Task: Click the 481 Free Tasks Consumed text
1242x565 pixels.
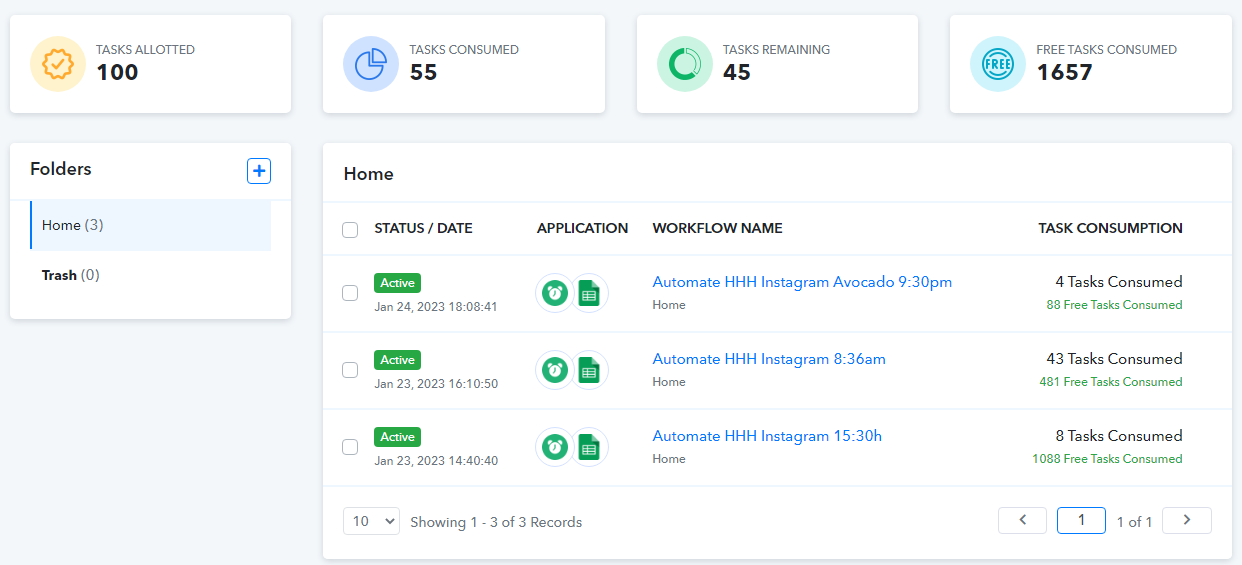Action: pyautogui.click(x=1111, y=382)
